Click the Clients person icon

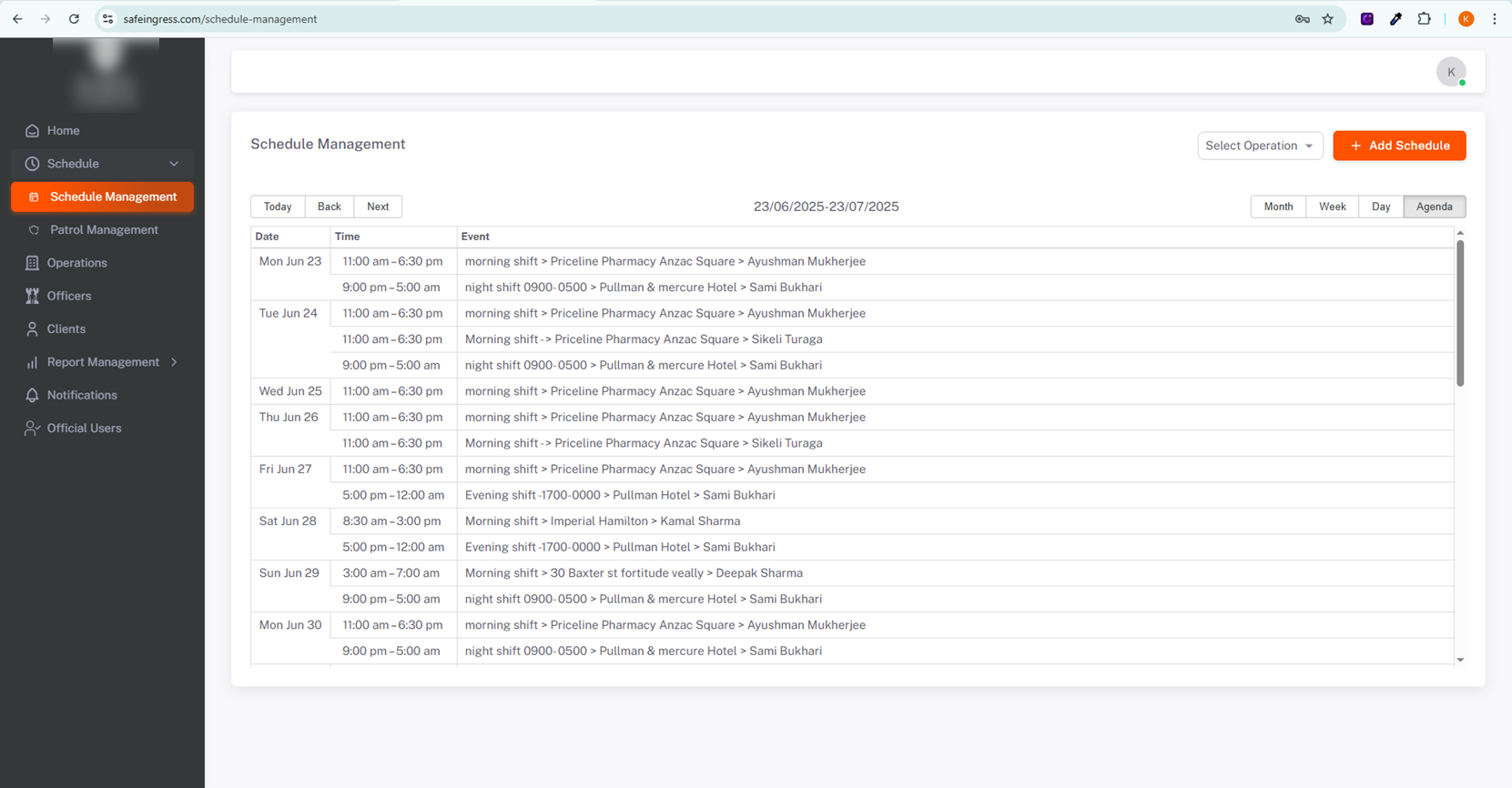[x=33, y=329]
